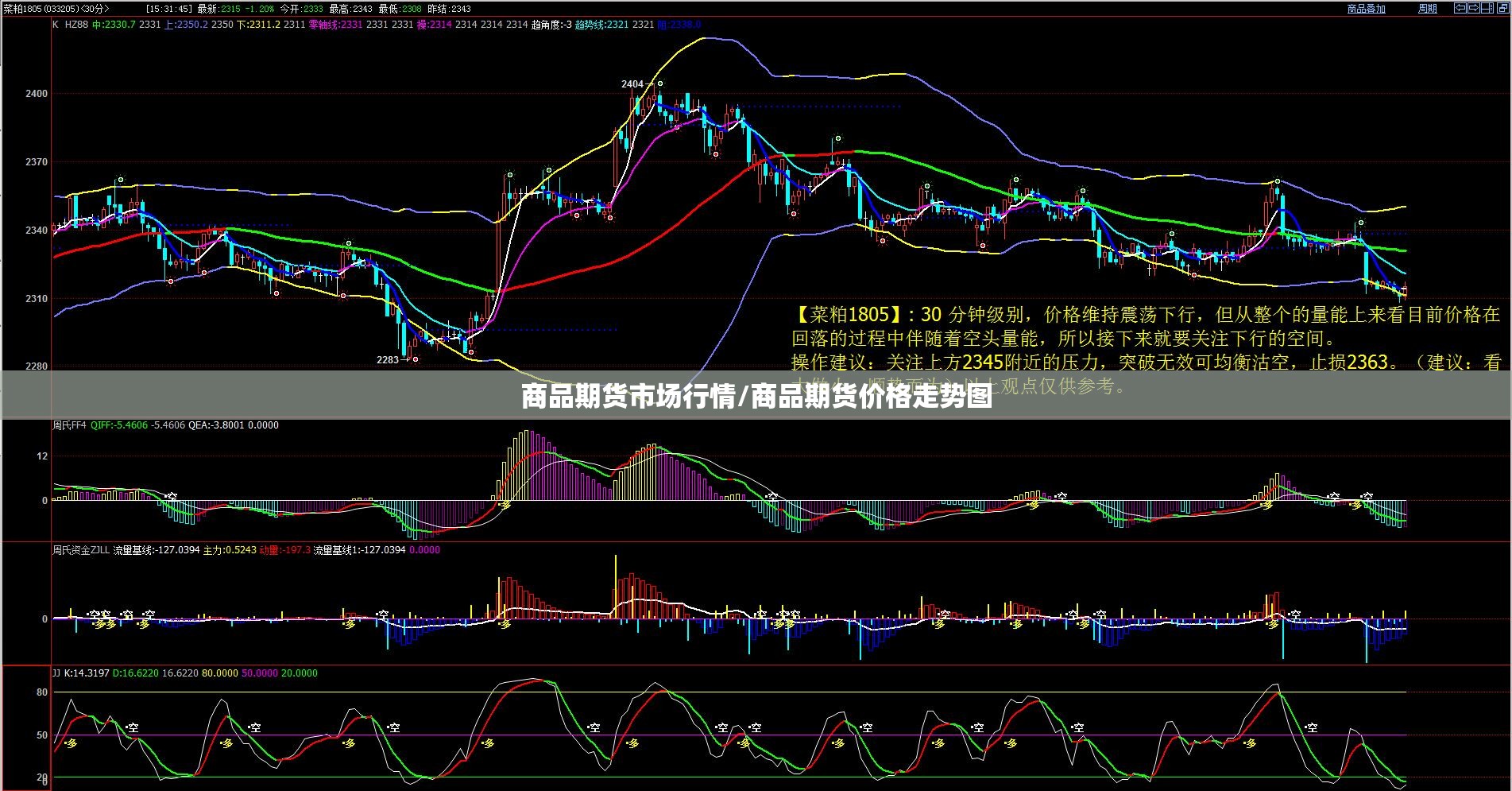Click the 【菜粕1805】 annotation heading on chart
Viewport: 1512px width, 791px height.
point(849,316)
